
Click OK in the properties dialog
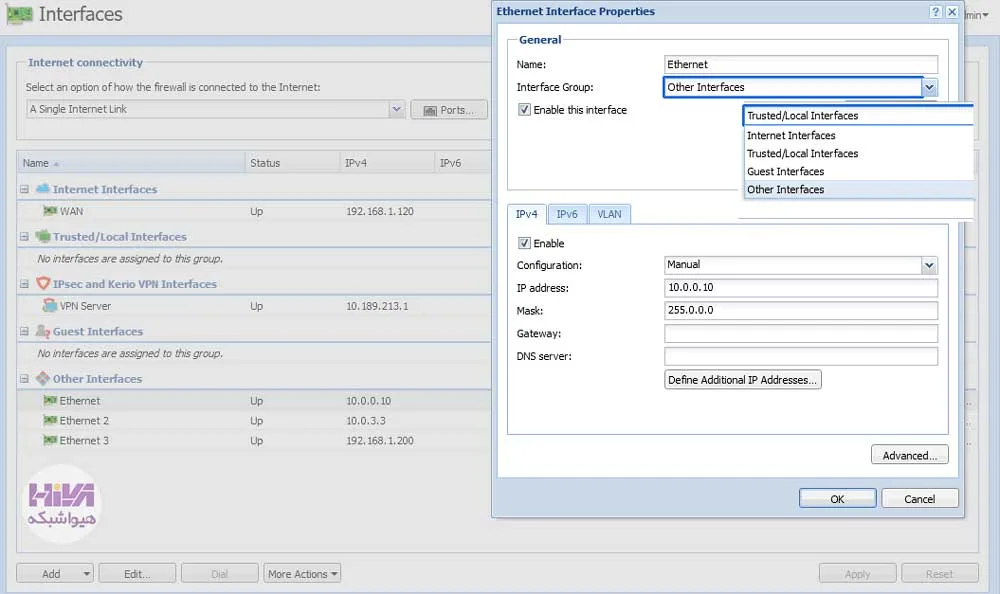(x=837, y=499)
